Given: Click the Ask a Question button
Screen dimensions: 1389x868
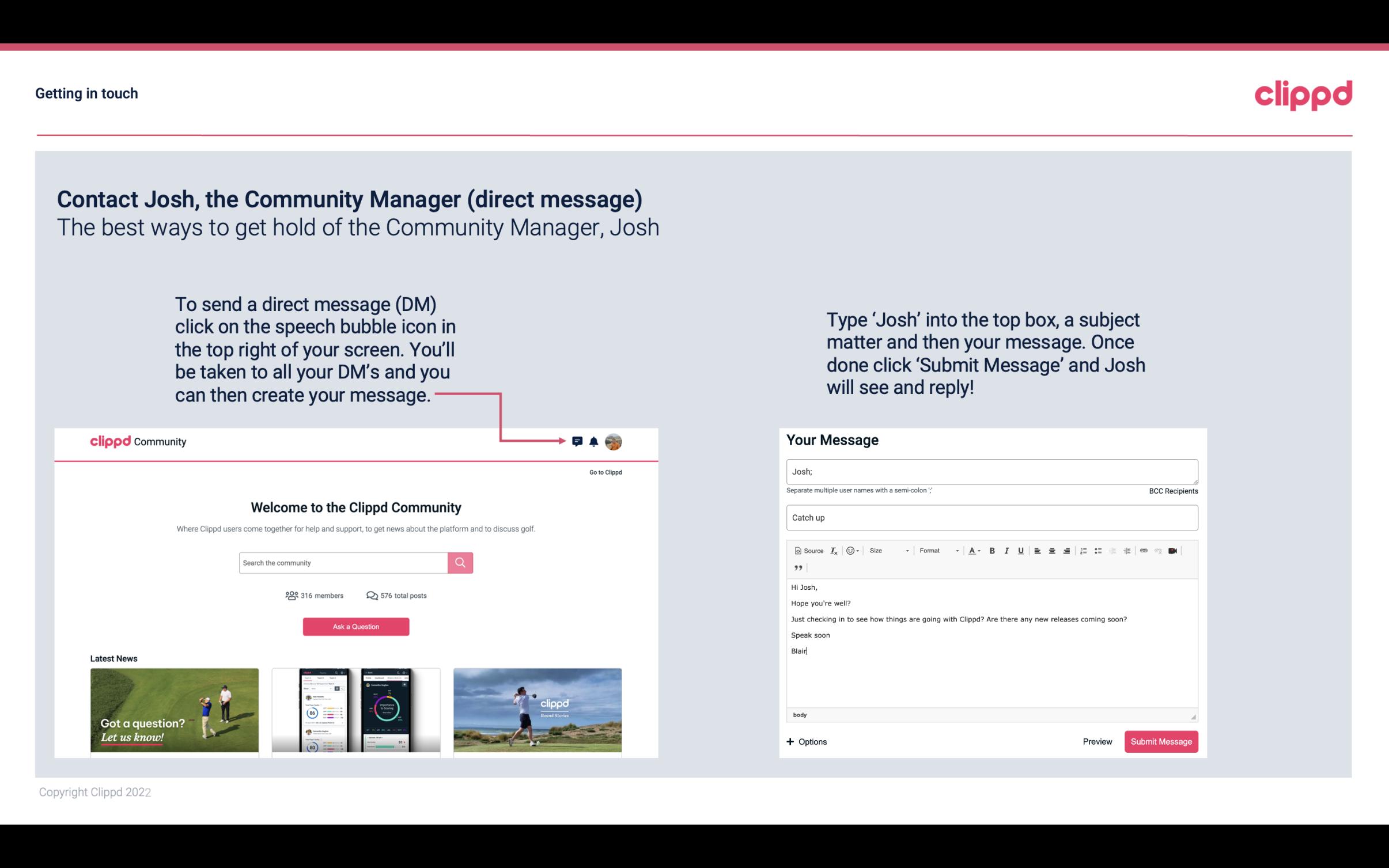Looking at the screenshot, I should pyautogui.click(x=356, y=626).
